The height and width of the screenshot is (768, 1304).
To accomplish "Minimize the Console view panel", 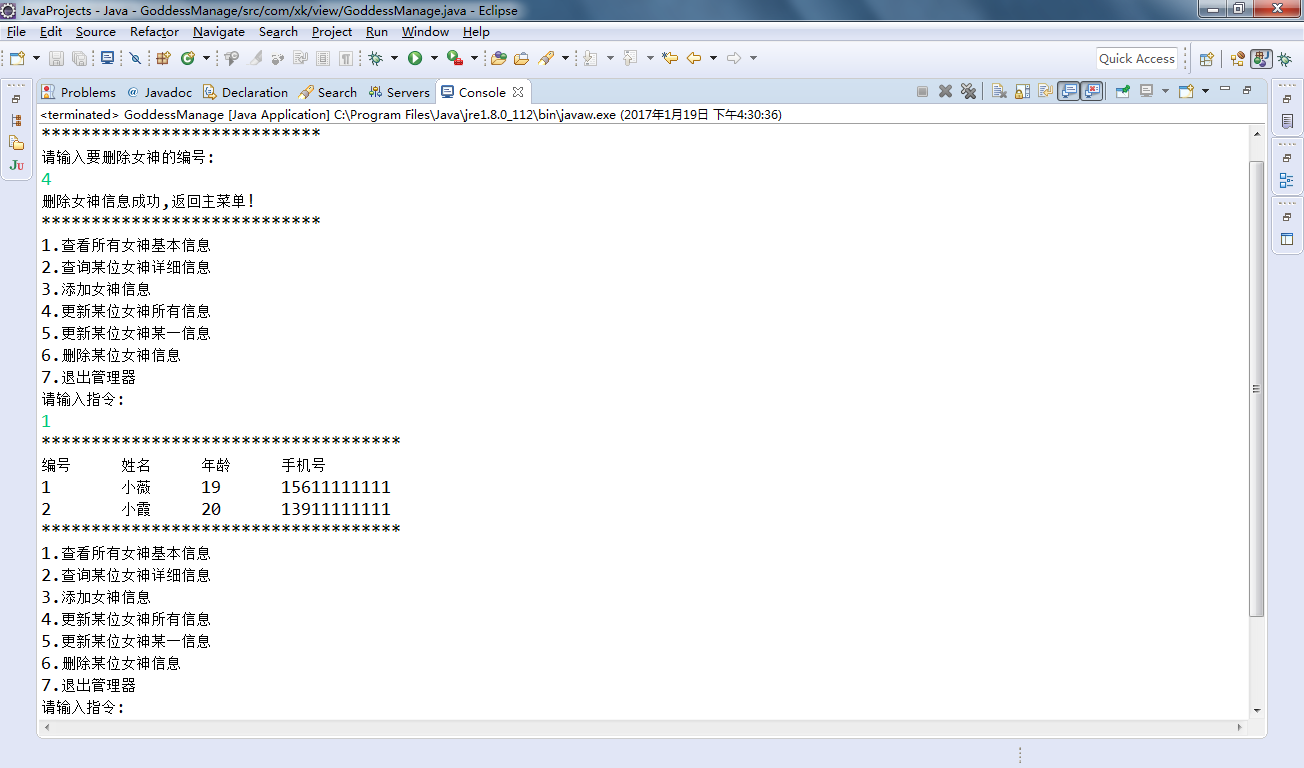I will [x=1225, y=90].
